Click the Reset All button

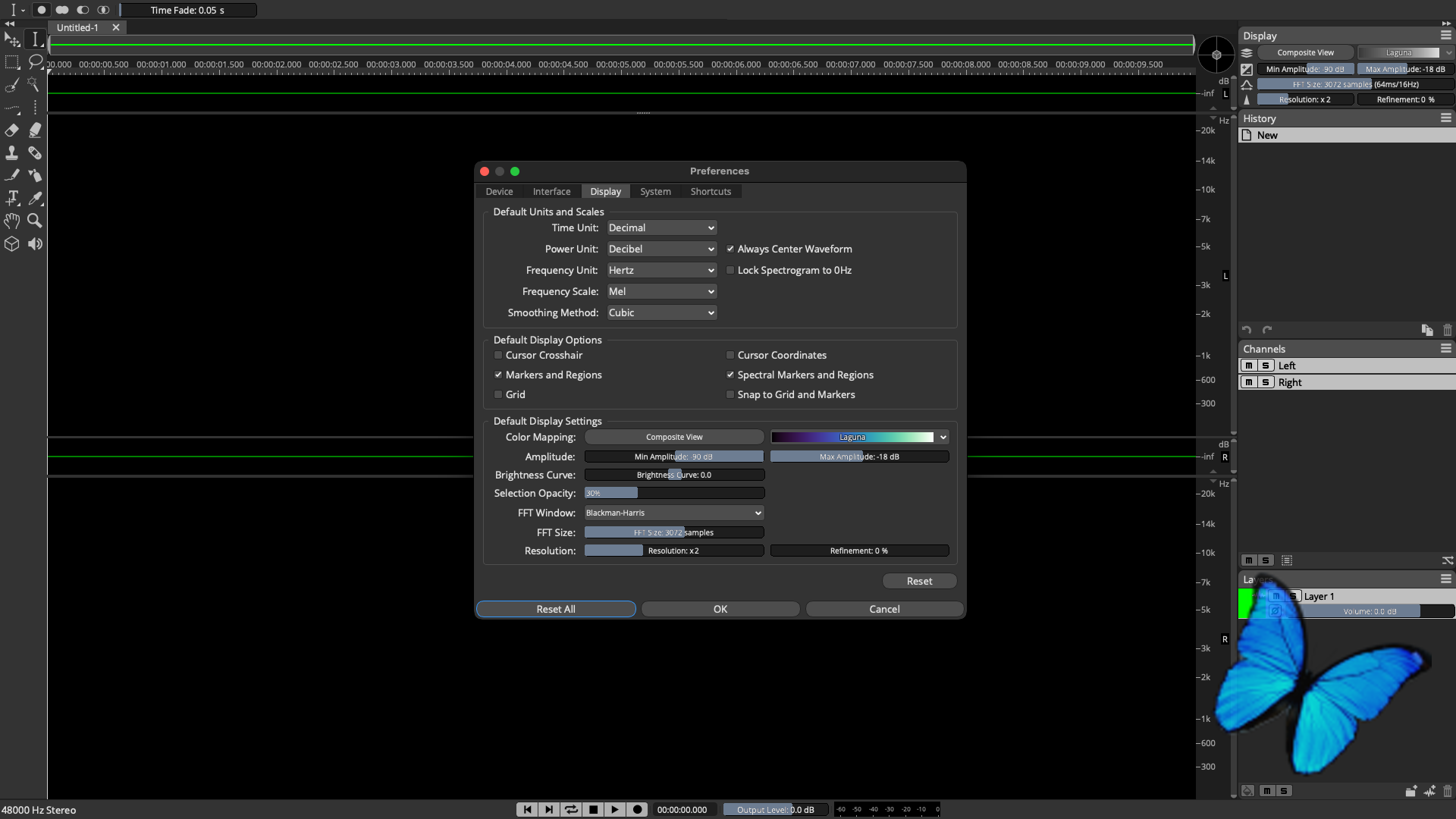pos(556,609)
